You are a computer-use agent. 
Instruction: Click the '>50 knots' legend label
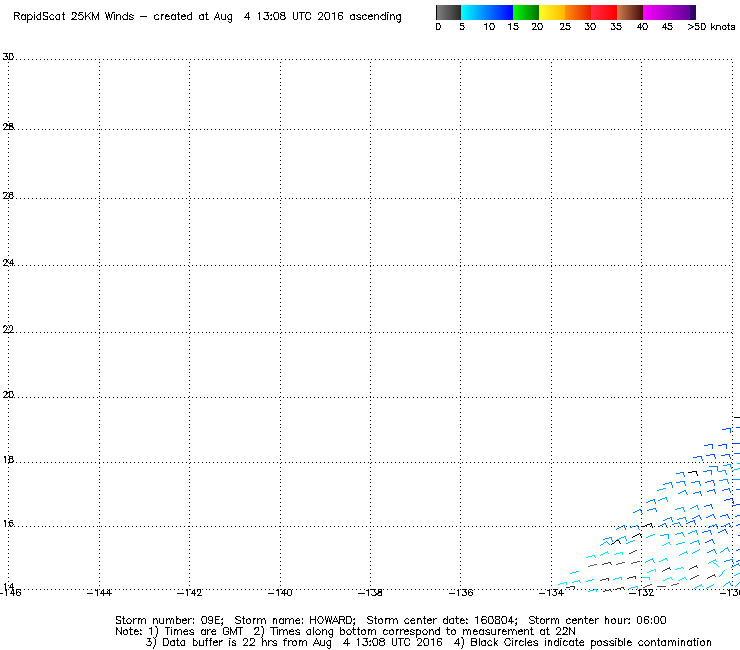point(711,27)
